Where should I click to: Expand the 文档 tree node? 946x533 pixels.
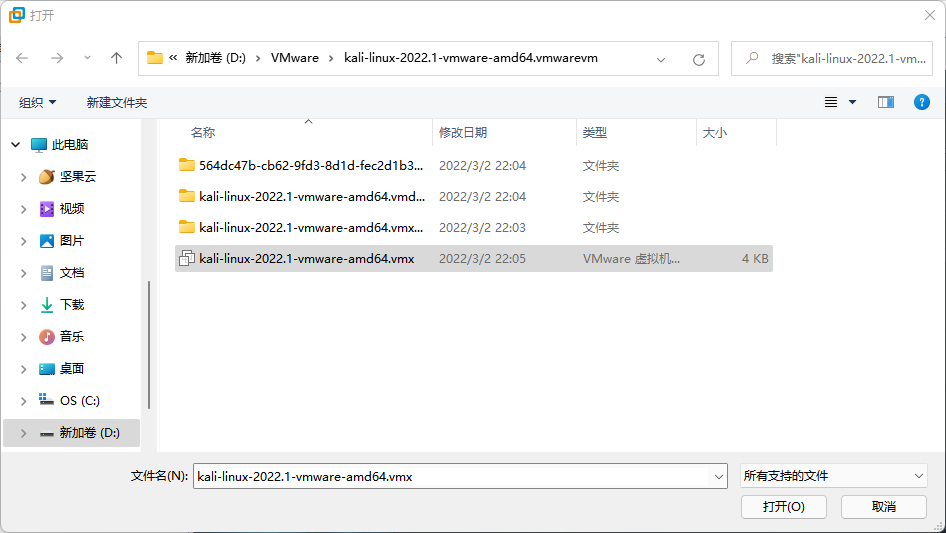(24, 273)
